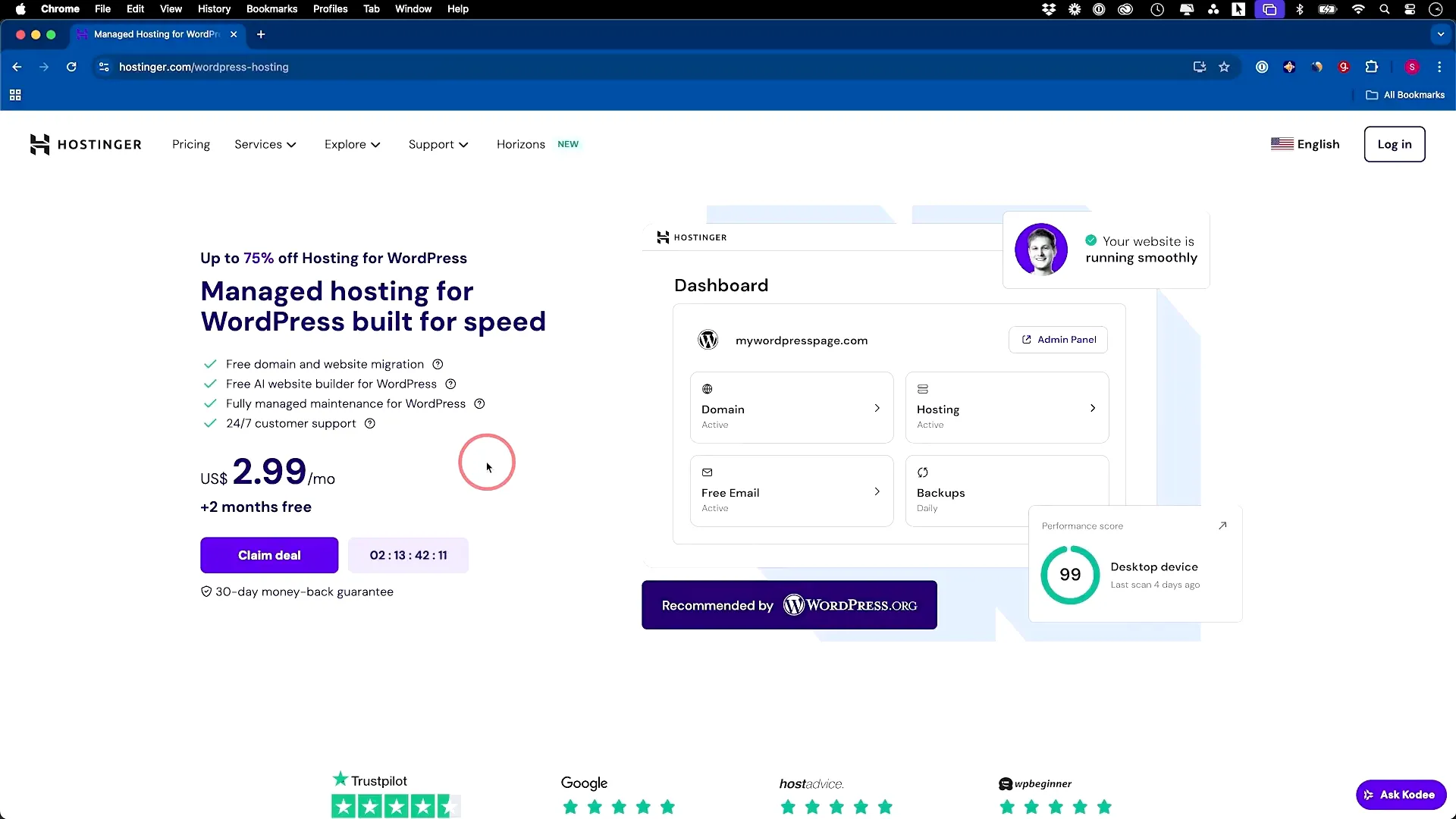Expand the Support dropdown menu
Screen dimensions: 1456x819
[x=438, y=144]
